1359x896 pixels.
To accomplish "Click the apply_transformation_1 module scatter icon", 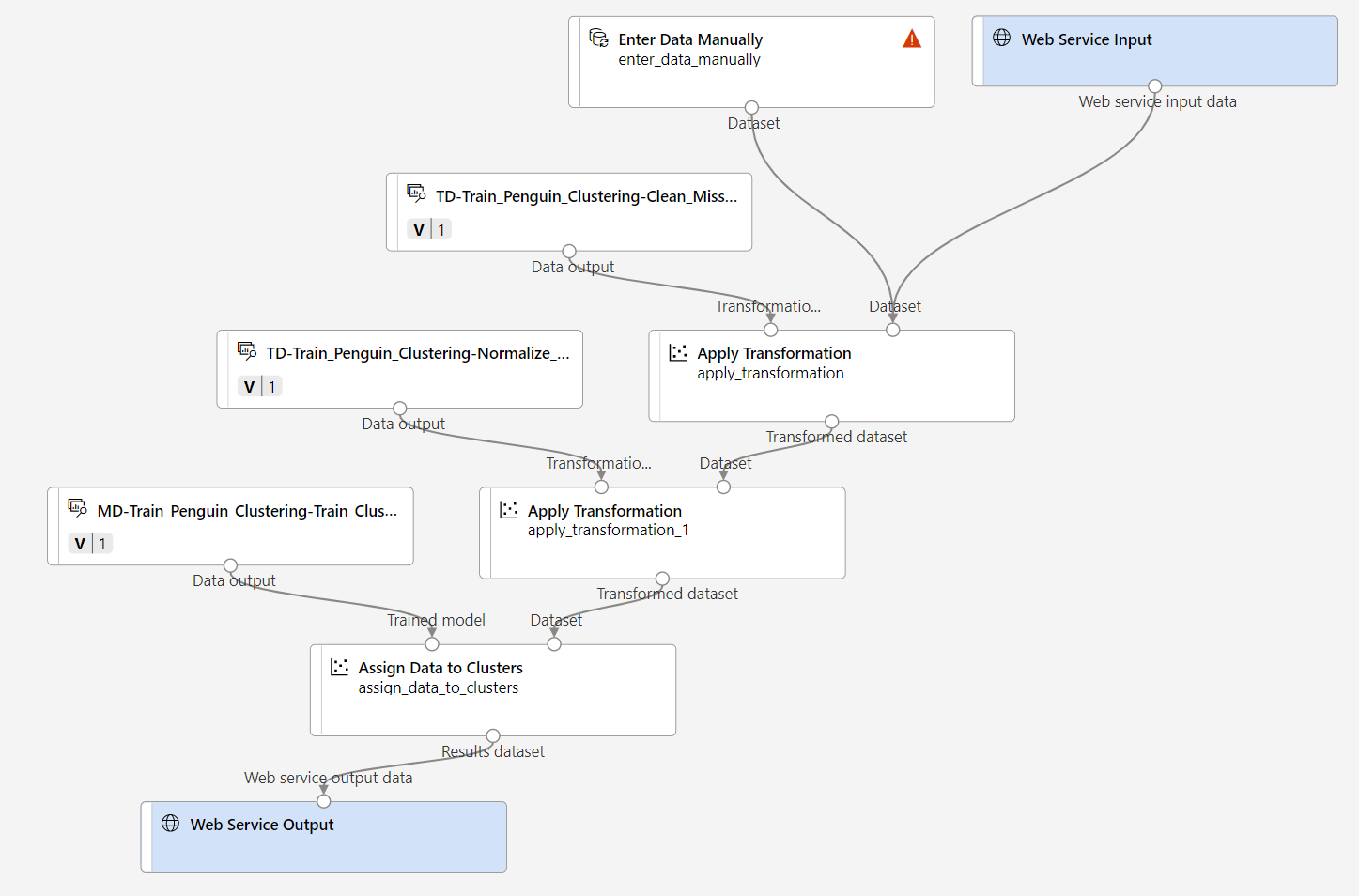I will 508,510.
